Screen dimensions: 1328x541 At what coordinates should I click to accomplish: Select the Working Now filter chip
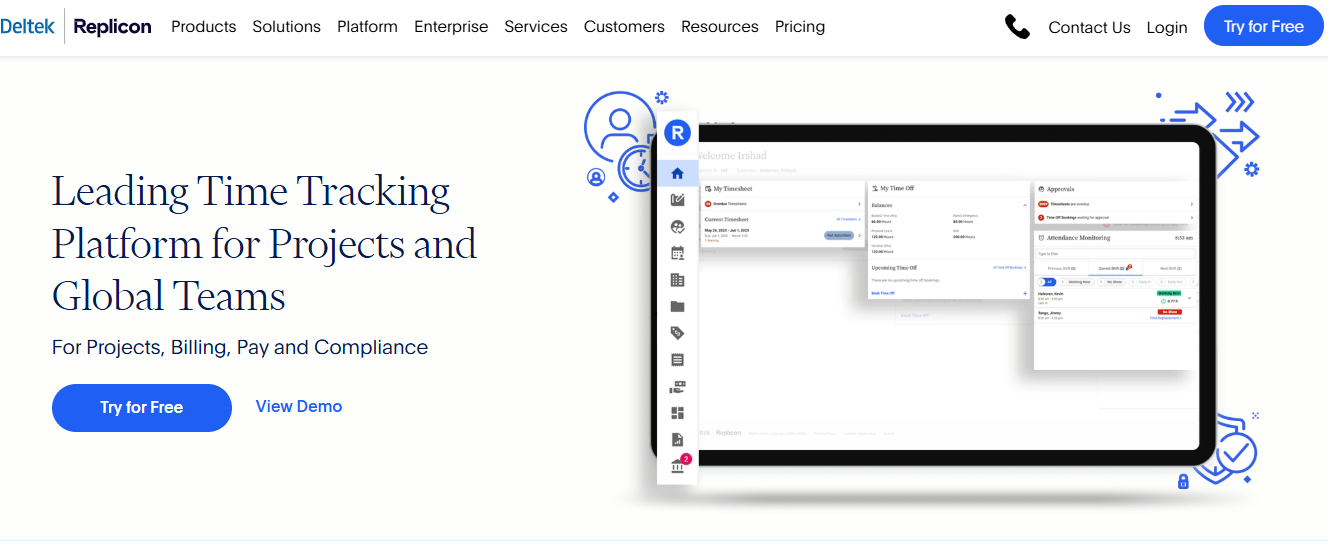(x=1076, y=282)
